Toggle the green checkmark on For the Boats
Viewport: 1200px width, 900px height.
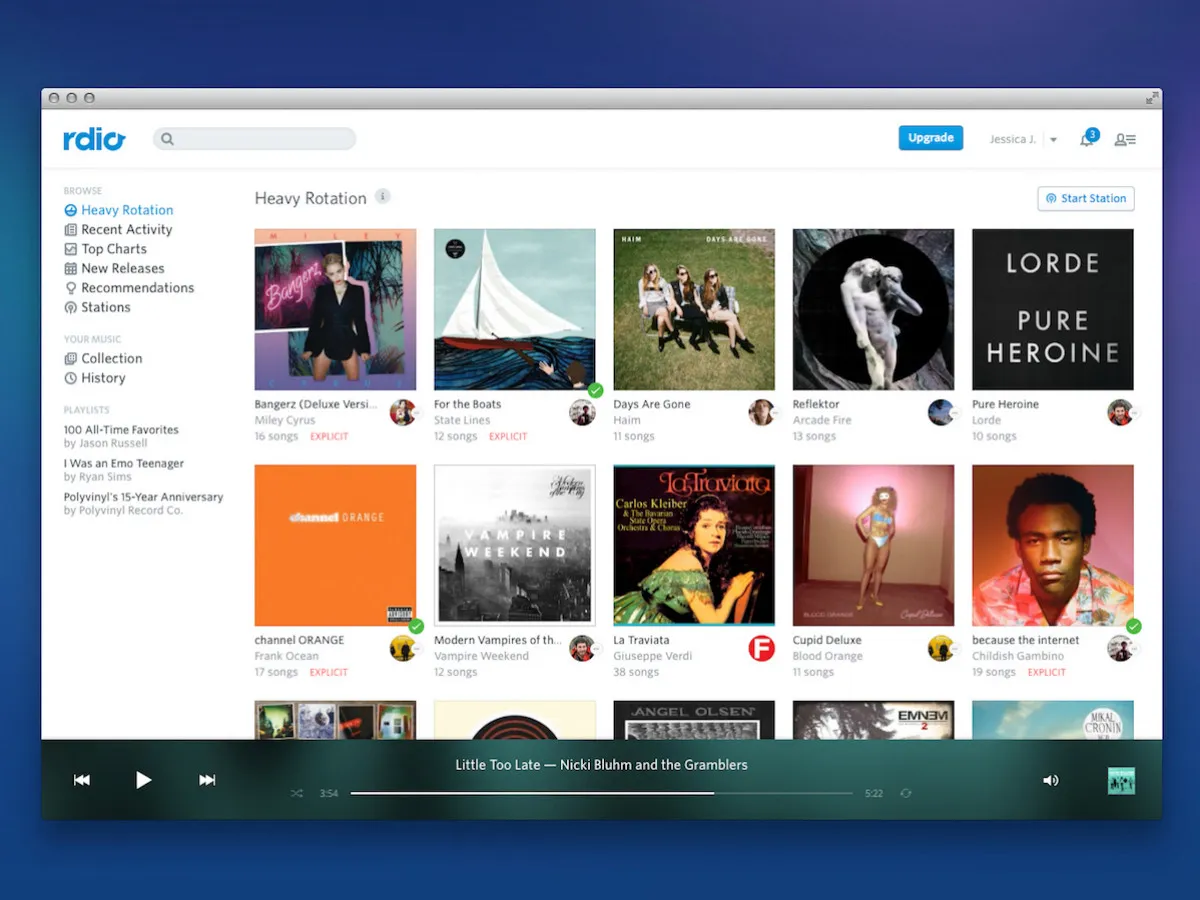click(595, 389)
